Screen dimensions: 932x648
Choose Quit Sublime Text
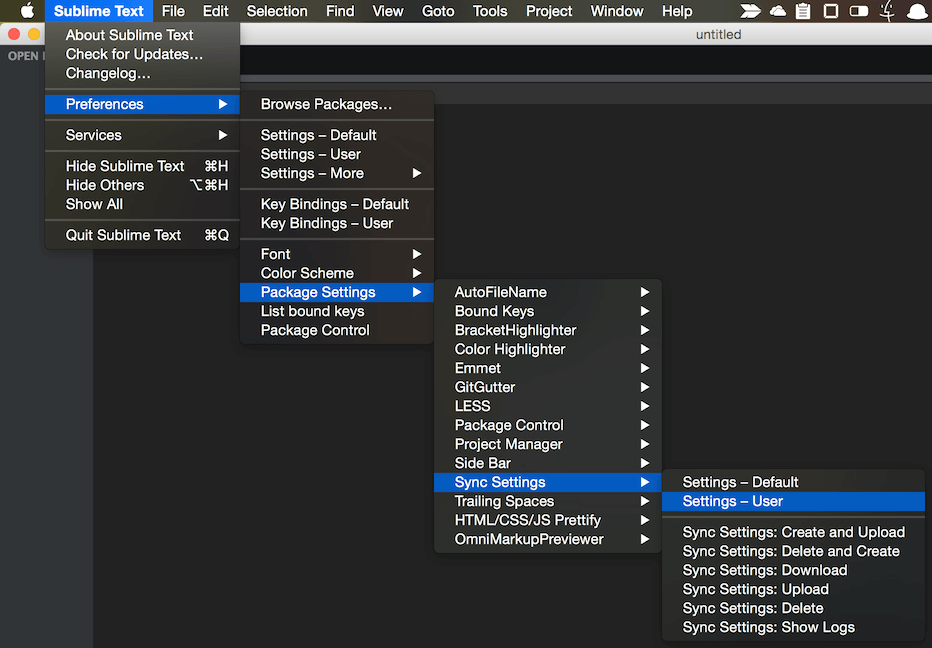pos(142,235)
